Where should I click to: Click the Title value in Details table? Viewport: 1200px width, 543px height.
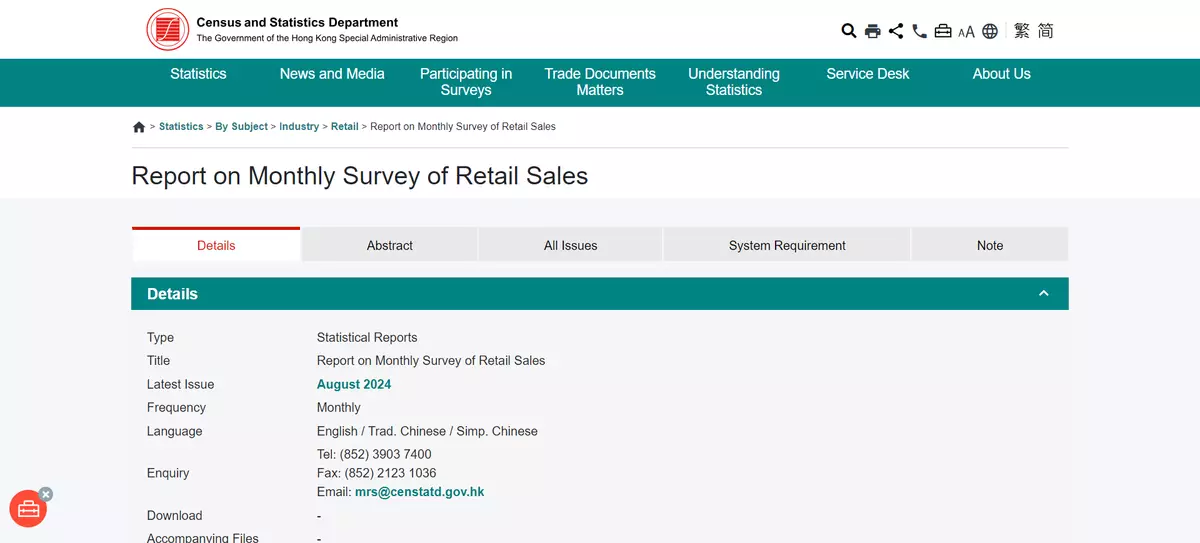point(431,360)
